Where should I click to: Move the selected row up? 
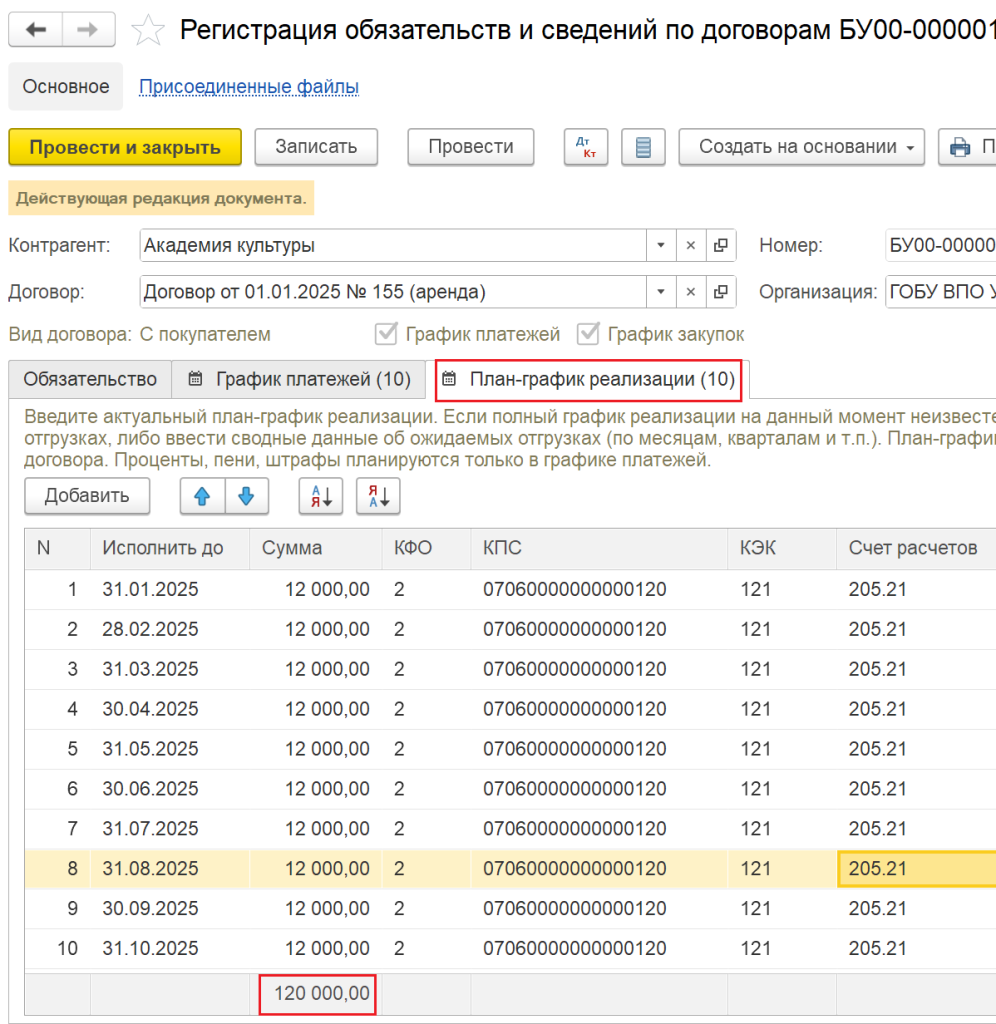coord(202,496)
